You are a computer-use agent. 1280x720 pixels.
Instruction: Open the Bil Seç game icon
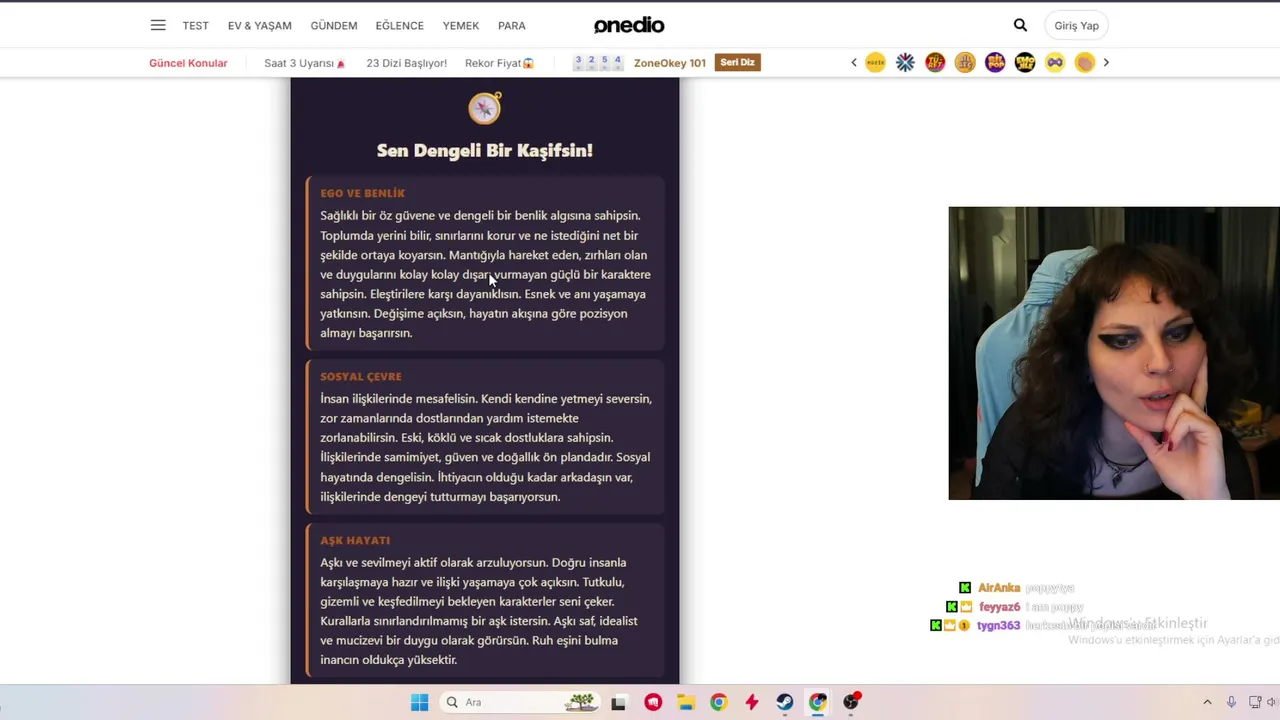(965, 62)
